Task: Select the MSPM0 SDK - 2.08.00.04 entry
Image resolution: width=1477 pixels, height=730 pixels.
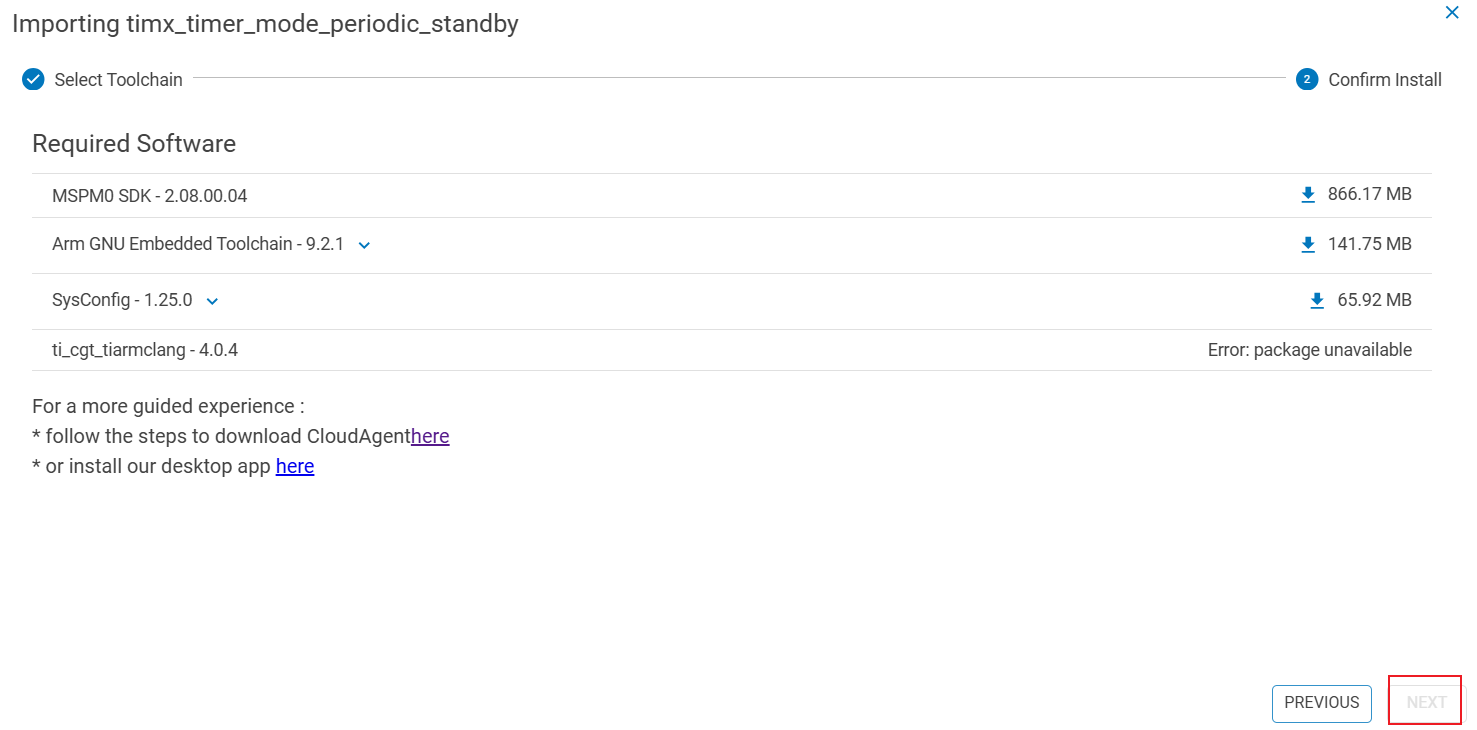Action: pos(150,196)
